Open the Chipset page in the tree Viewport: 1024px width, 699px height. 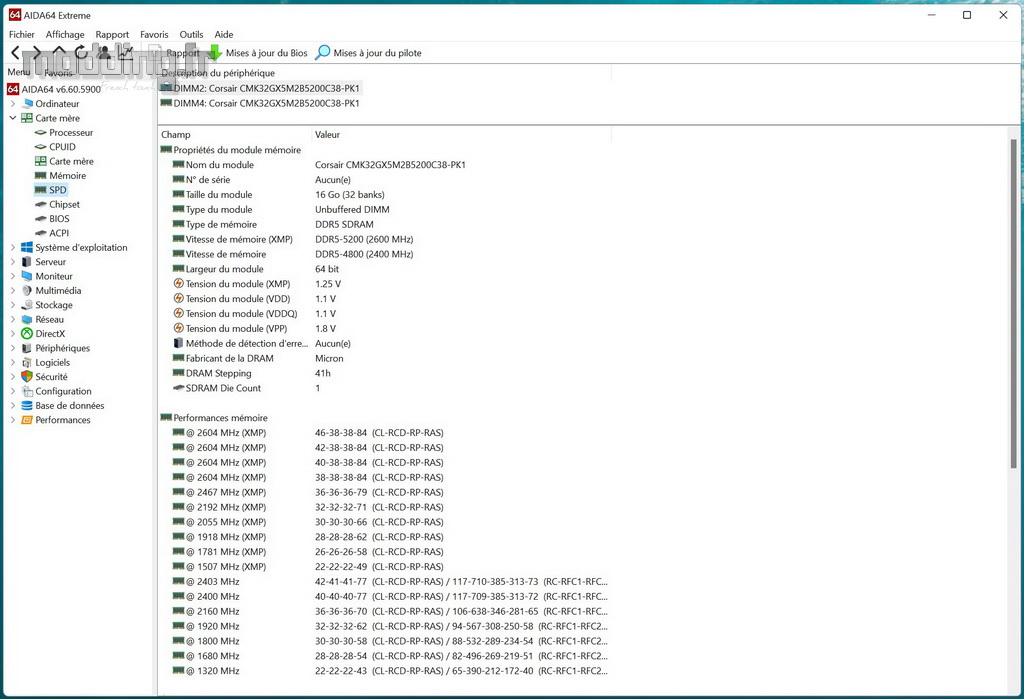[57, 204]
